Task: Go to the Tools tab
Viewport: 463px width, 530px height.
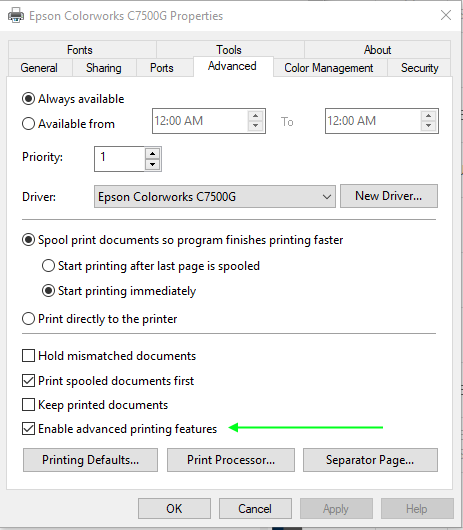Action: pos(229,50)
